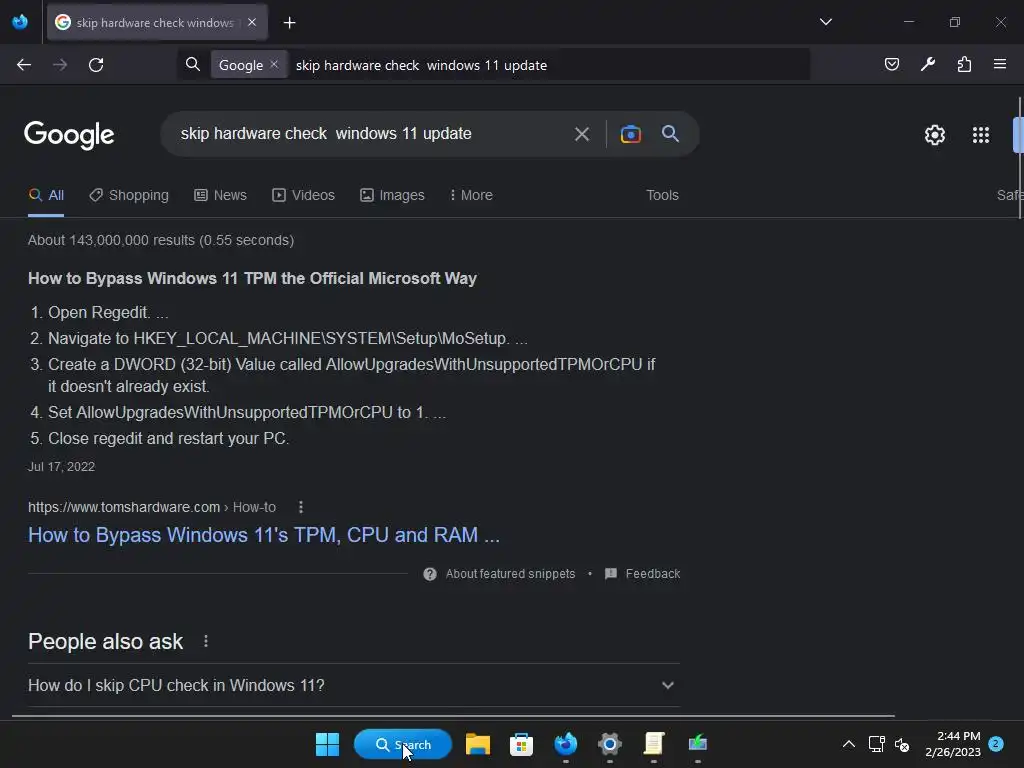This screenshot has width=1024, height=768.
Task: Open Microsoft Store from taskbar
Action: point(521,744)
